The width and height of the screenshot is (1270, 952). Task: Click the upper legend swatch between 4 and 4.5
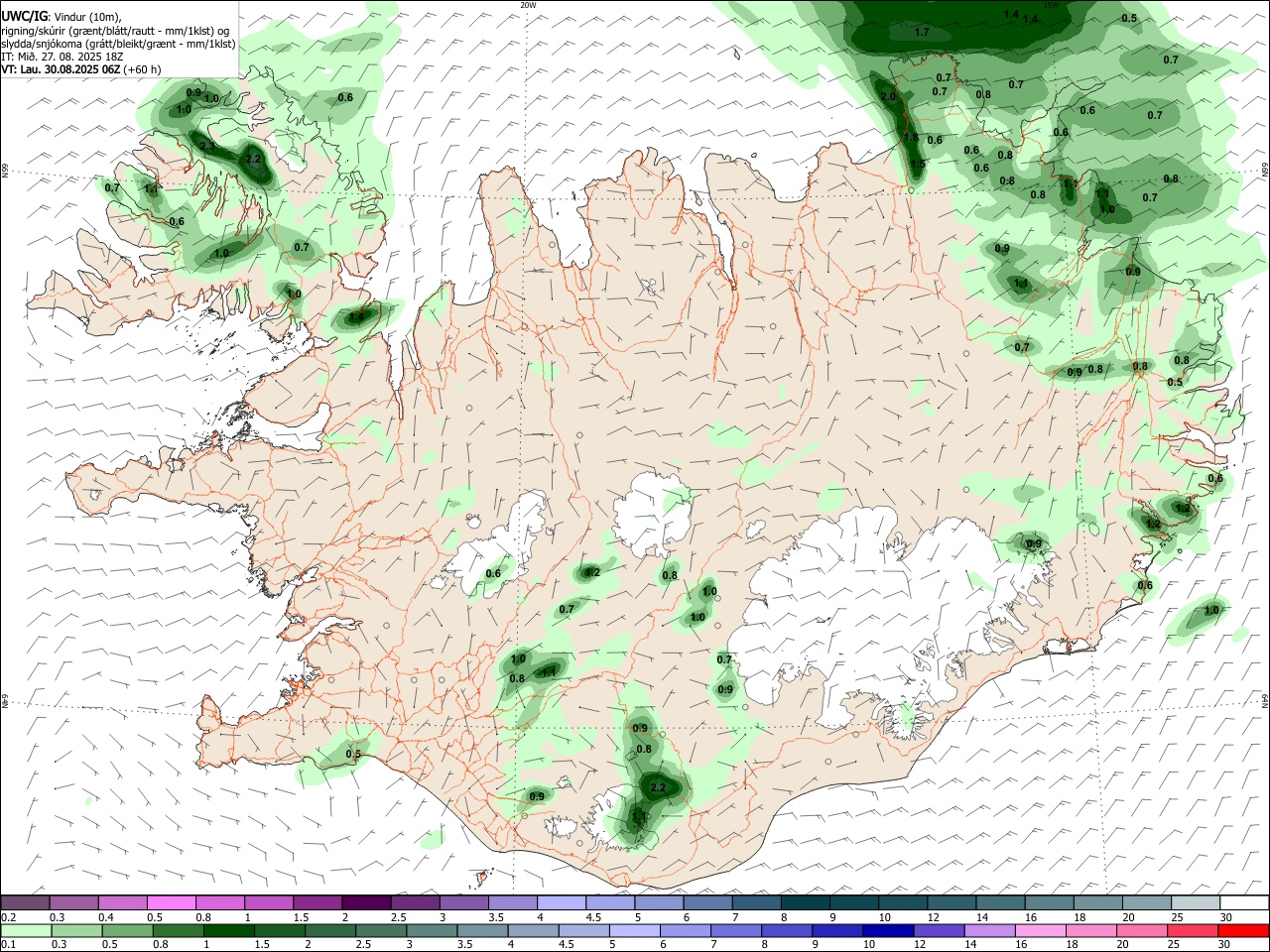pos(561,902)
